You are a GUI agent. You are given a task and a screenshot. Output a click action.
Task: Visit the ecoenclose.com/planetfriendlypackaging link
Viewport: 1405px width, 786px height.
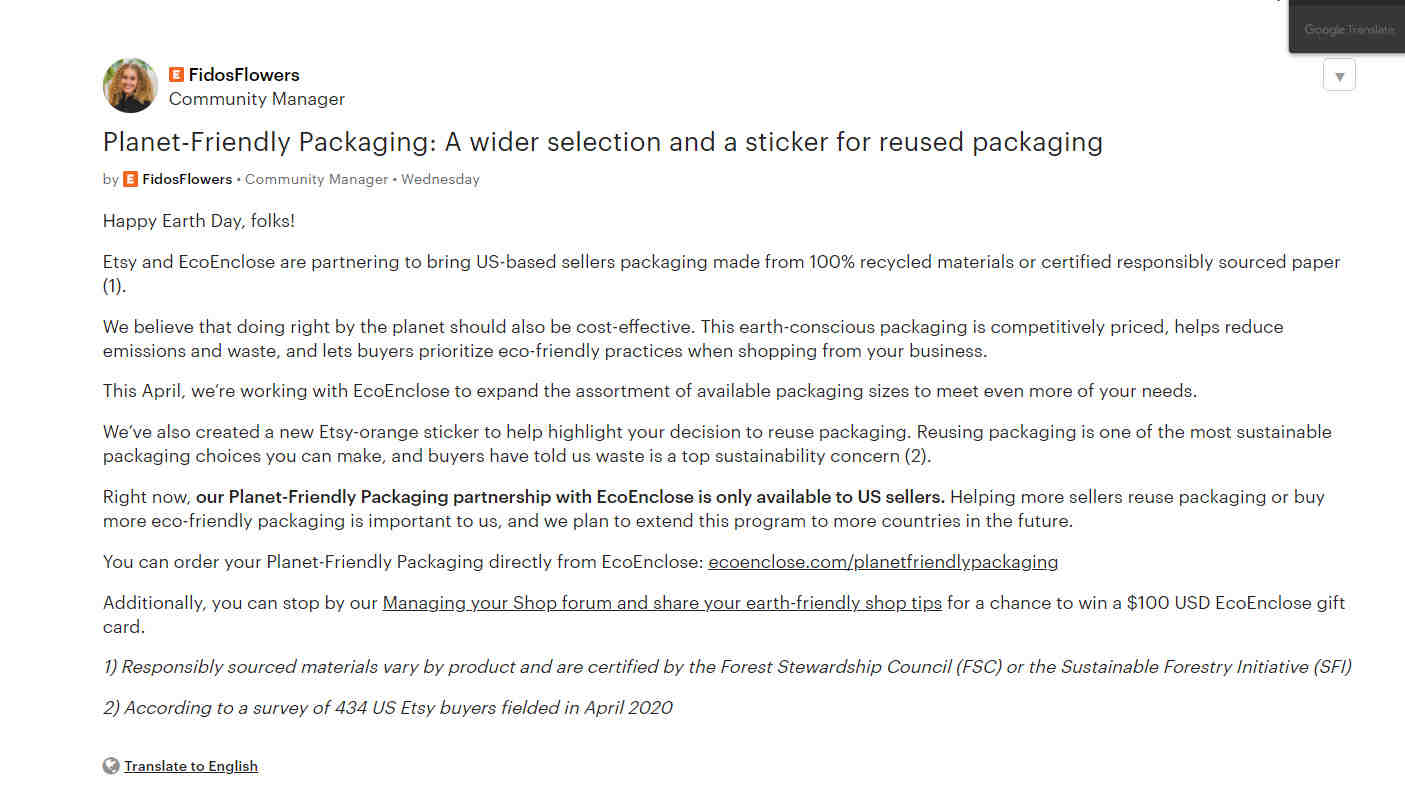click(x=883, y=562)
